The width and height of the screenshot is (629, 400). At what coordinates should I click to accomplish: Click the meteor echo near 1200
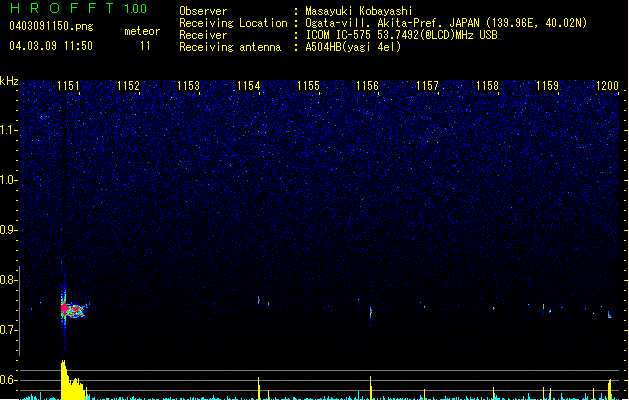coord(609,315)
